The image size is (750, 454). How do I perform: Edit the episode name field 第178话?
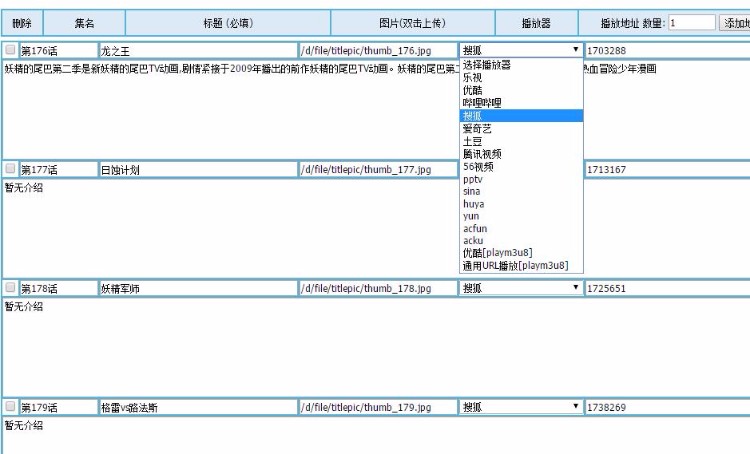click(x=58, y=288)
